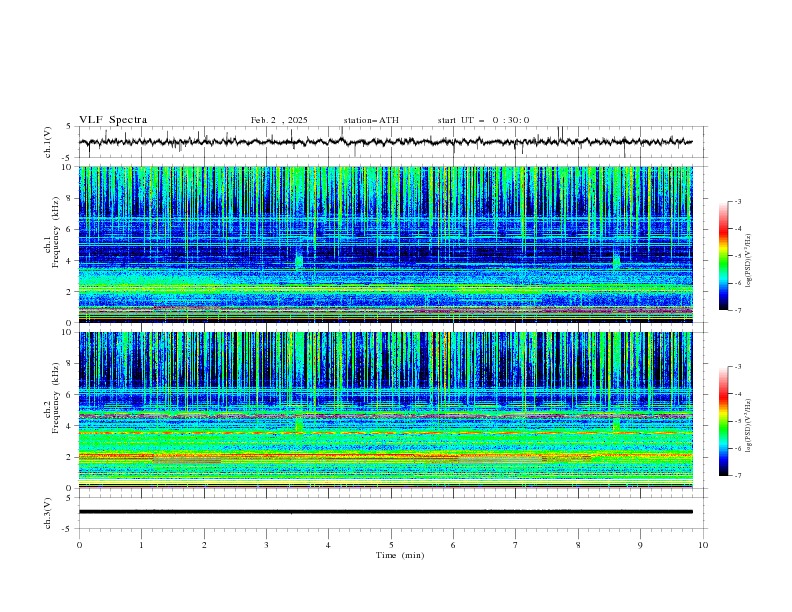This screenshot has height=612, width=792.
Task: Click the time axis tick label "8"
Action: point(578,545)
